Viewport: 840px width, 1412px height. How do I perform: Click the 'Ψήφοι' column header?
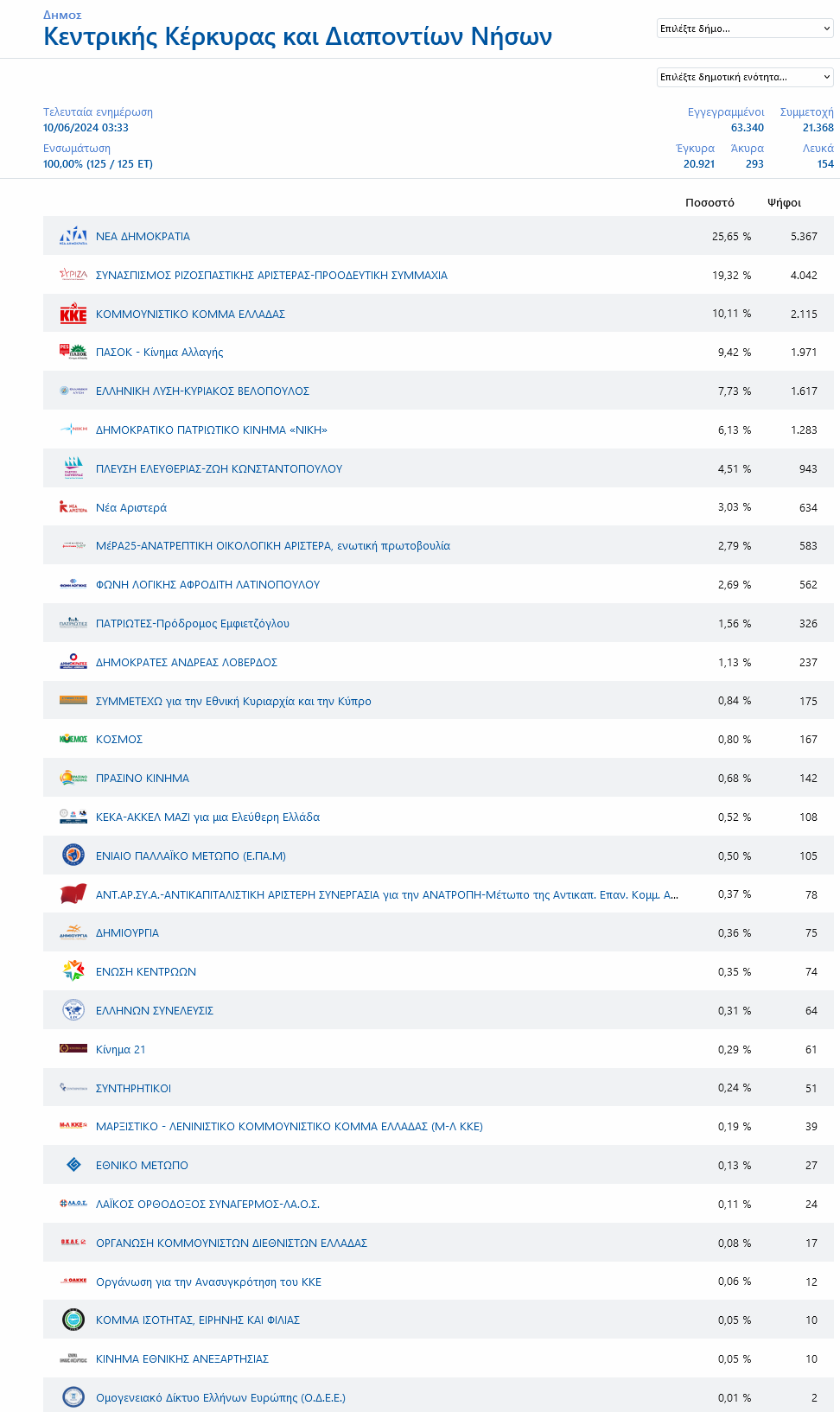[784, 203]
